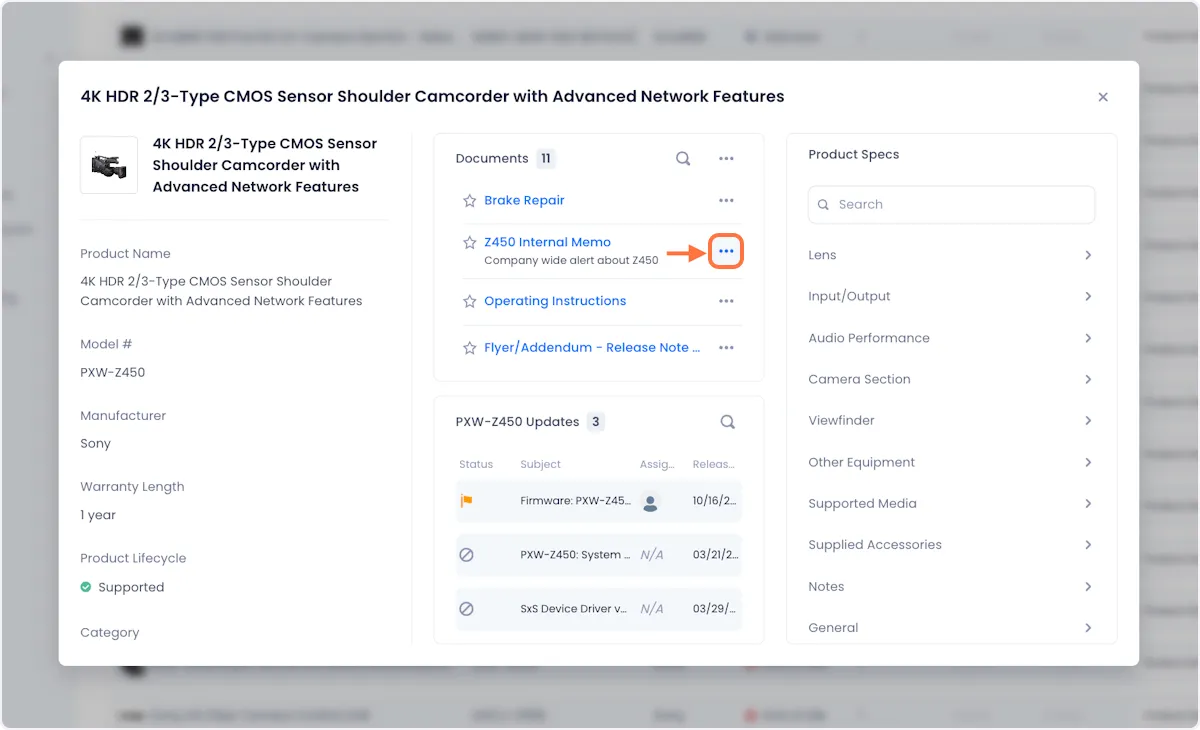Open more options for Flyer/Addendum document
The image size is (1200, 730).
pyautogui.click(x=727, y=348)
